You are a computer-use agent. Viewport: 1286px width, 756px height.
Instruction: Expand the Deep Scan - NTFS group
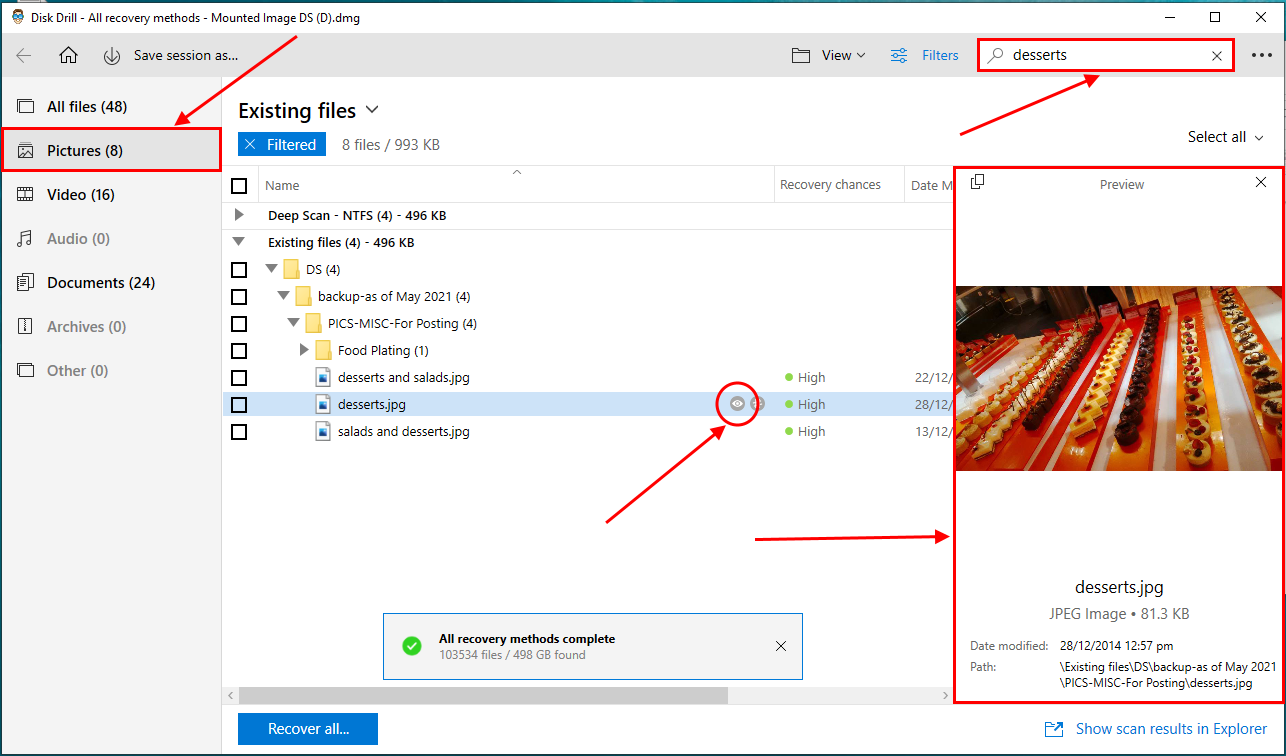[x=238, y=215]
